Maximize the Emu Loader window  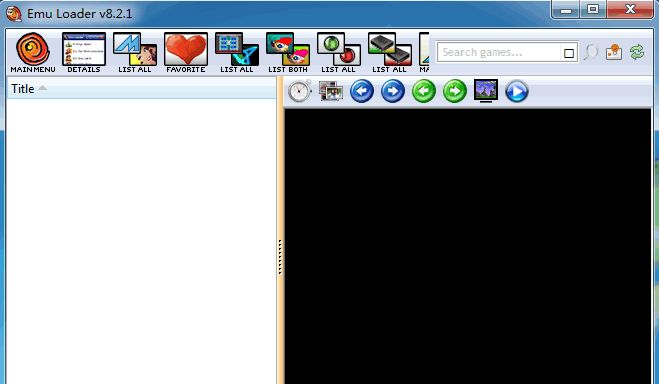tap(593, 9)
